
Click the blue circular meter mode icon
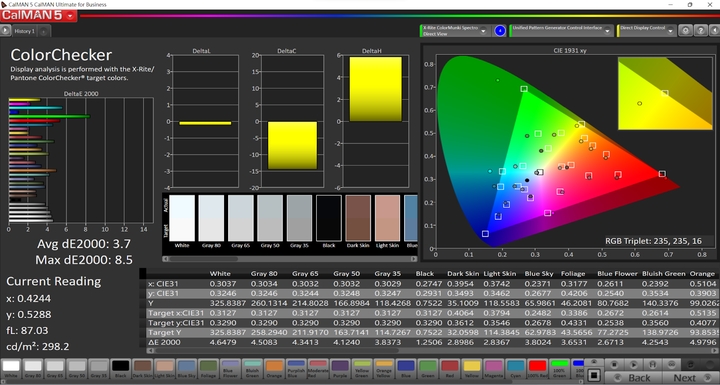[500, 31]
